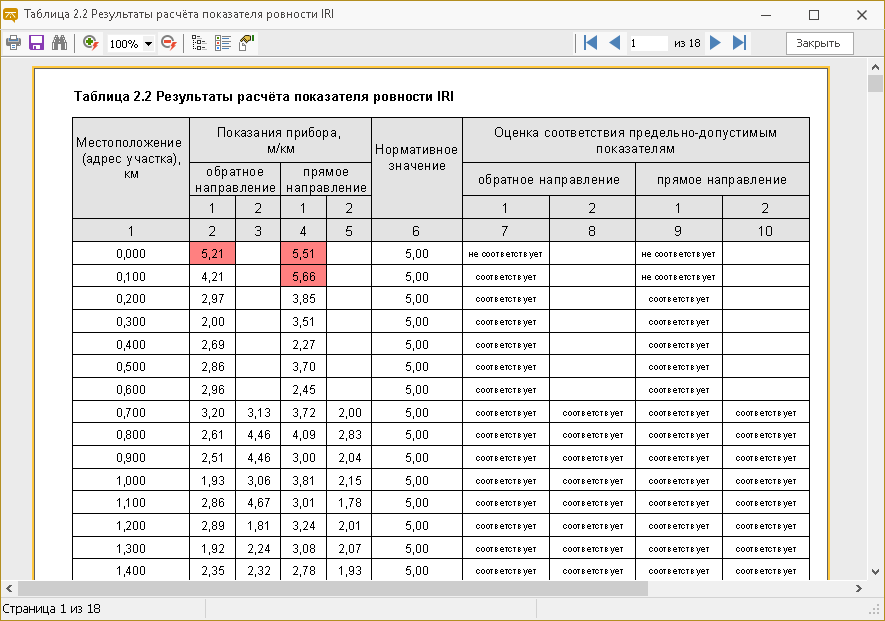885x621 pixels.
Task: Click the value 3,51
Action: (303, 322)
